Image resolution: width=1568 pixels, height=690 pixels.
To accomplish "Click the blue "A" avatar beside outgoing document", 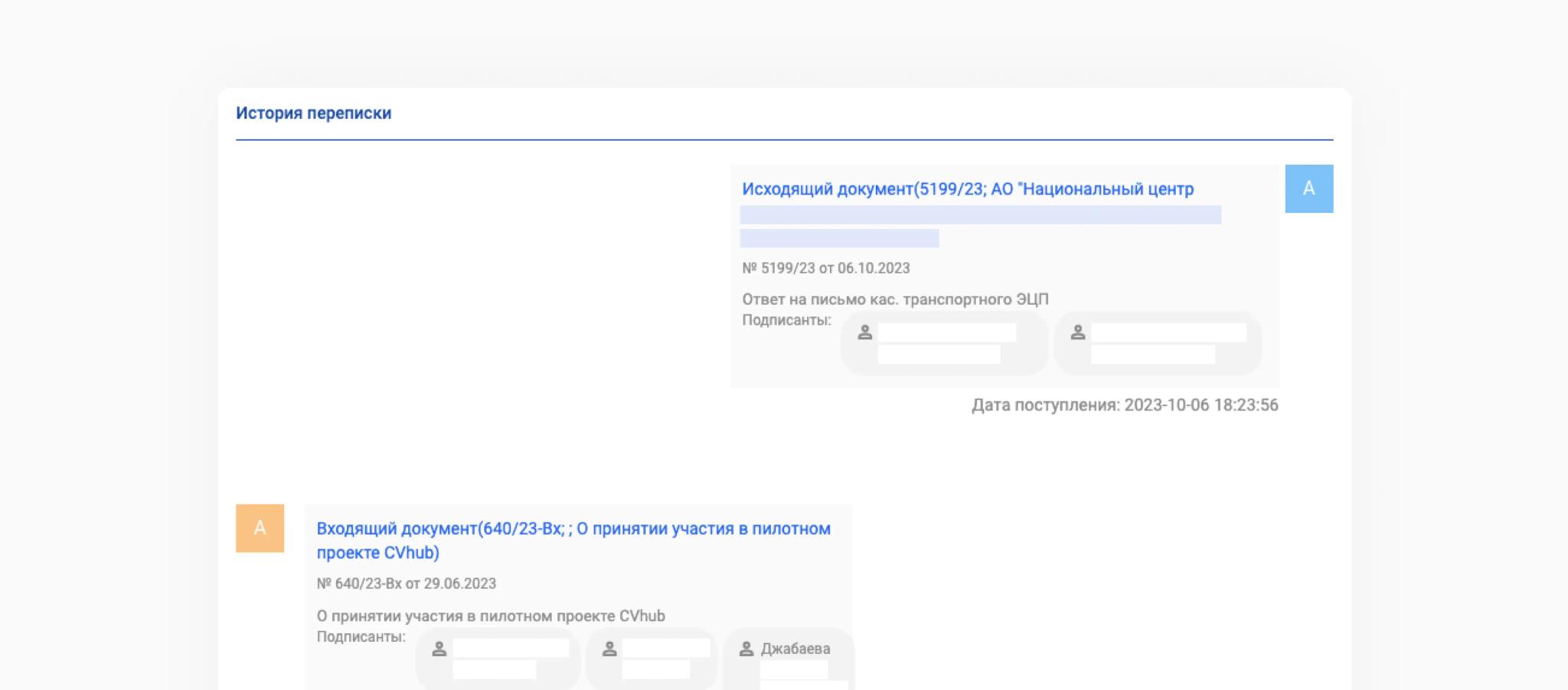I will (x=1308, y=188).
